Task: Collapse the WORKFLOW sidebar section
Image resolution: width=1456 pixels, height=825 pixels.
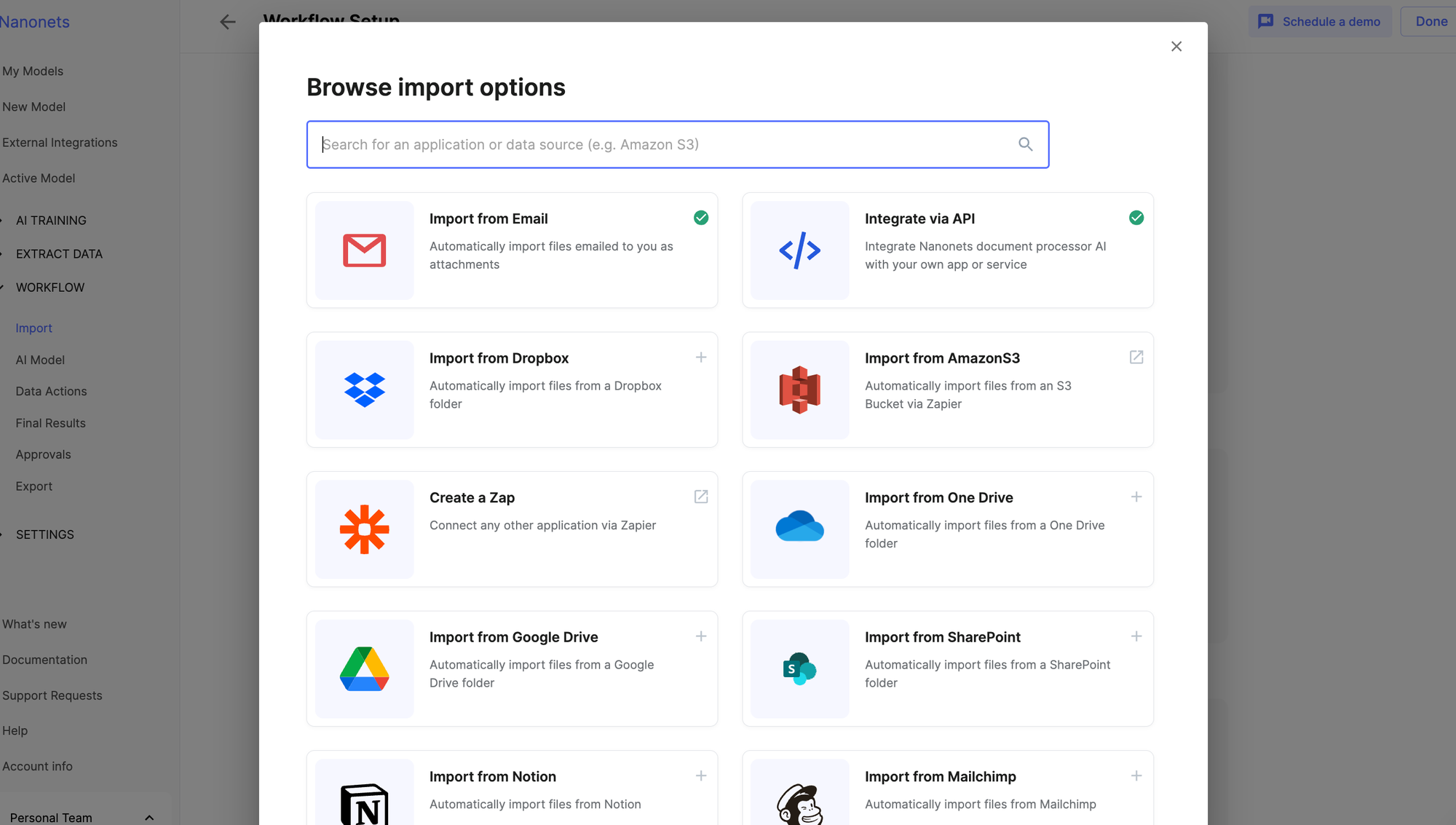Action: tap(50, 288)
